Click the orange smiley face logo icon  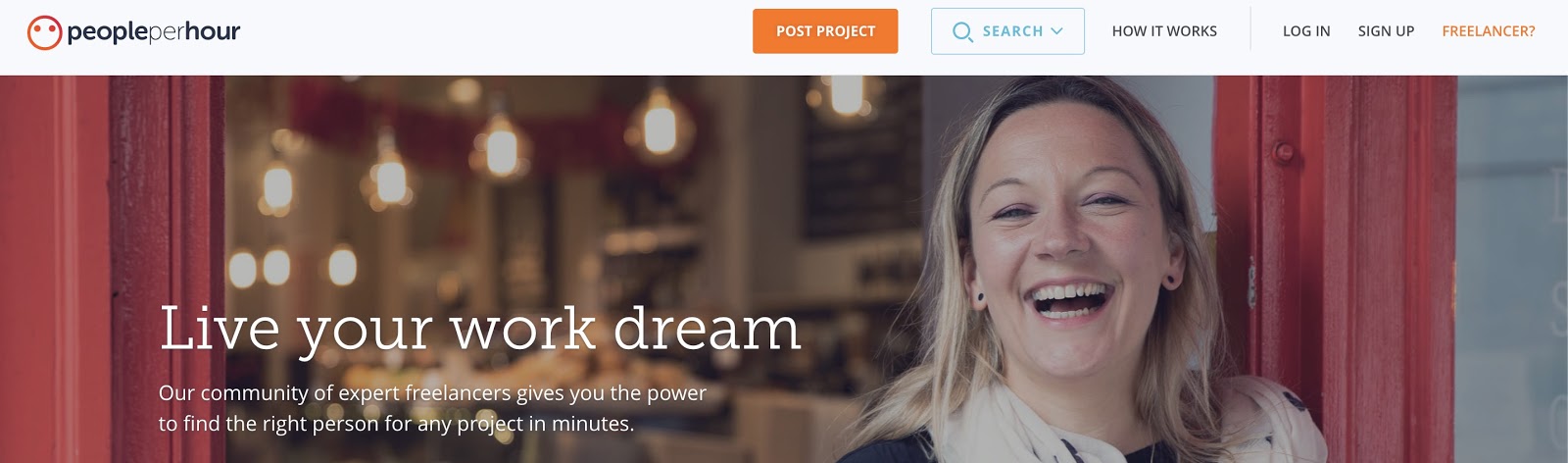44,32
